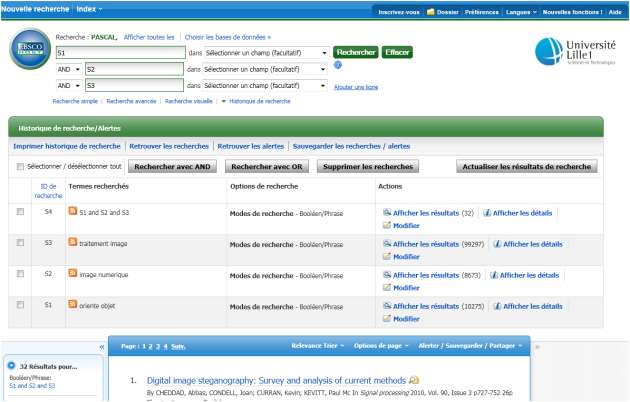Open Aide in top bar
Image resolution: width=630 pixels, height=402 pixels.
(615, 12)
